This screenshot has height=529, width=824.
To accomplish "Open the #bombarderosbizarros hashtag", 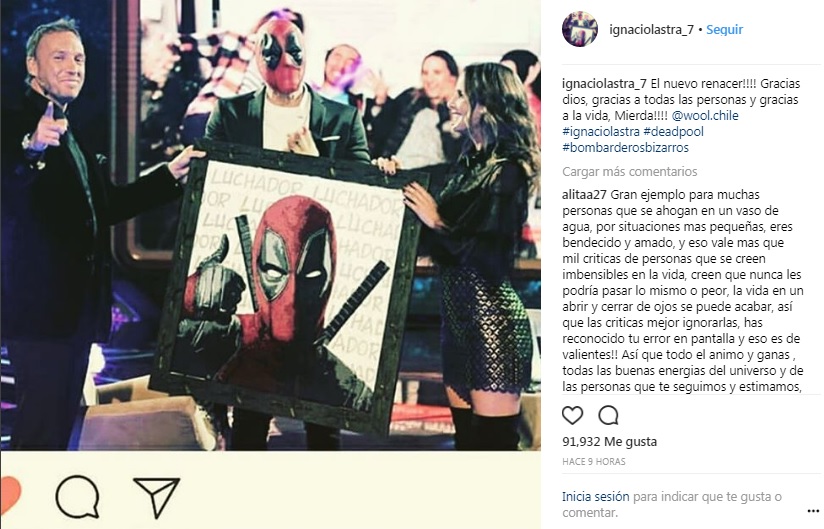I will tap(625, 148).
